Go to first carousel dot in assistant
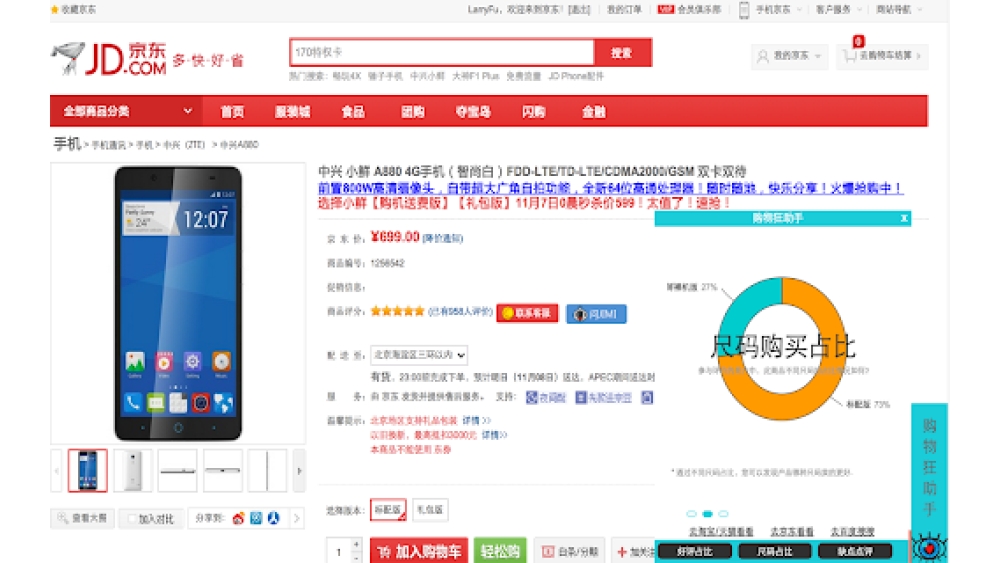Screen dimensions: 1000x563 pos(691,513)
